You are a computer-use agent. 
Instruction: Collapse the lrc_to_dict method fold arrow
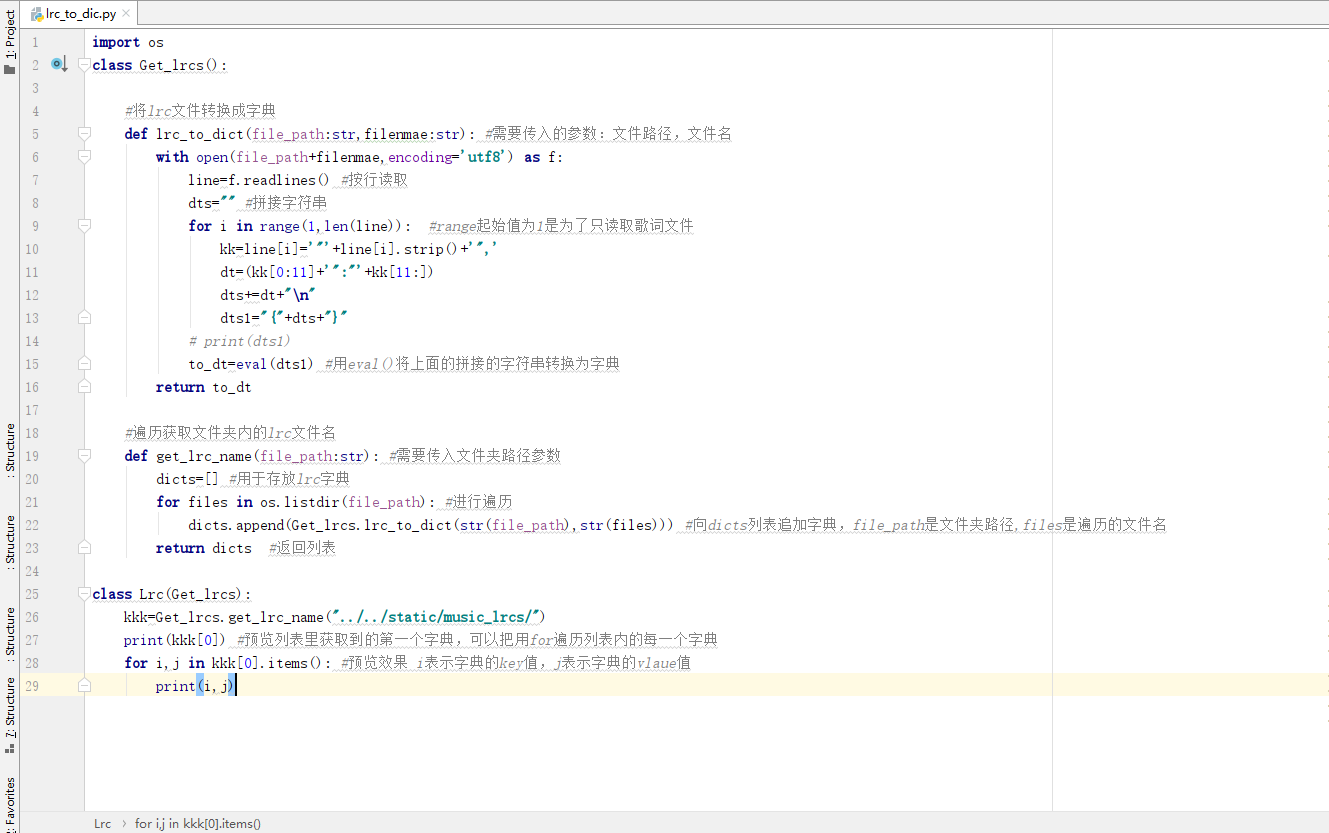[x=83, y=133]
